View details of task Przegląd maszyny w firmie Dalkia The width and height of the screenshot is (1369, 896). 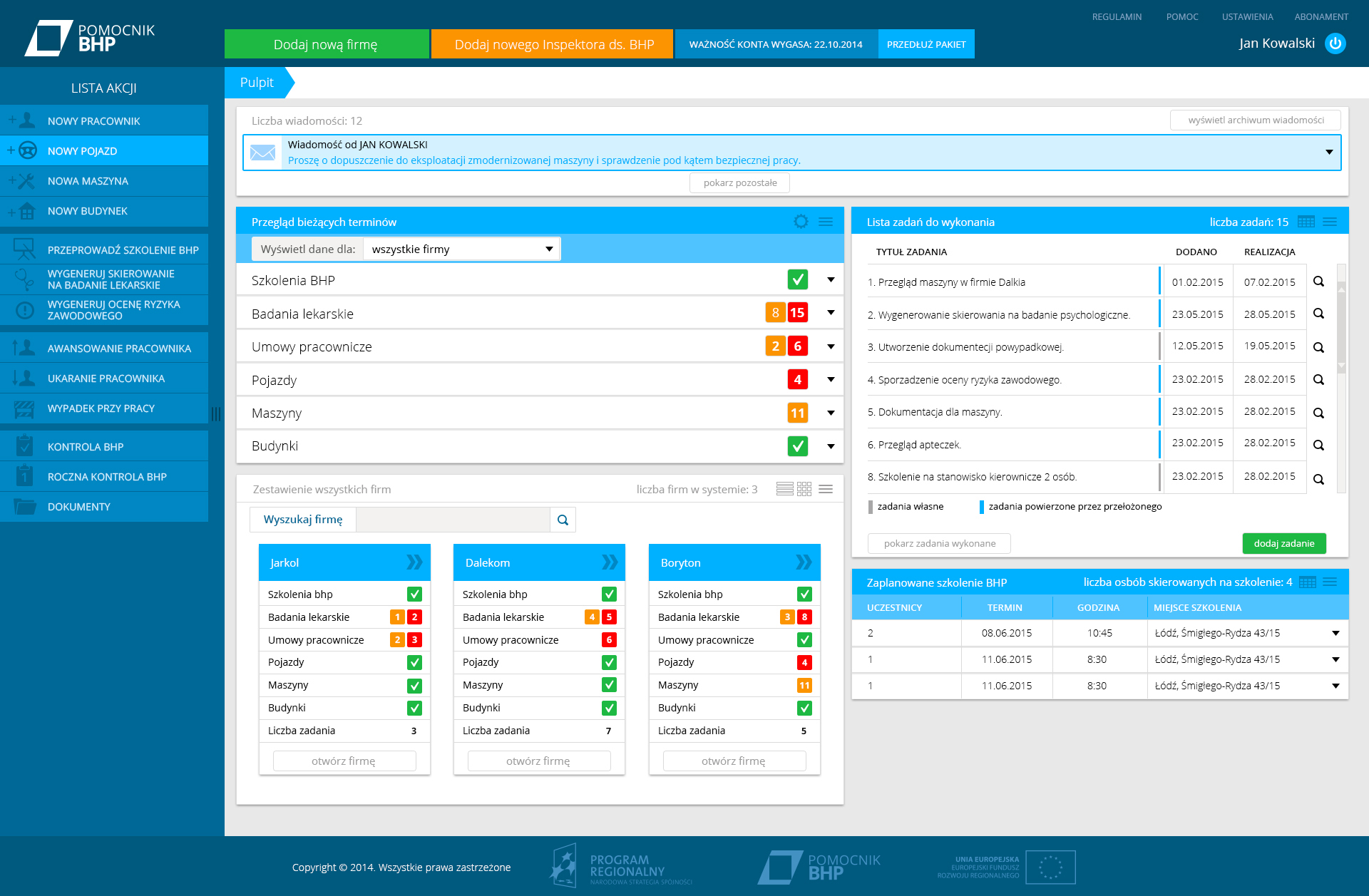coord(1318,282)
